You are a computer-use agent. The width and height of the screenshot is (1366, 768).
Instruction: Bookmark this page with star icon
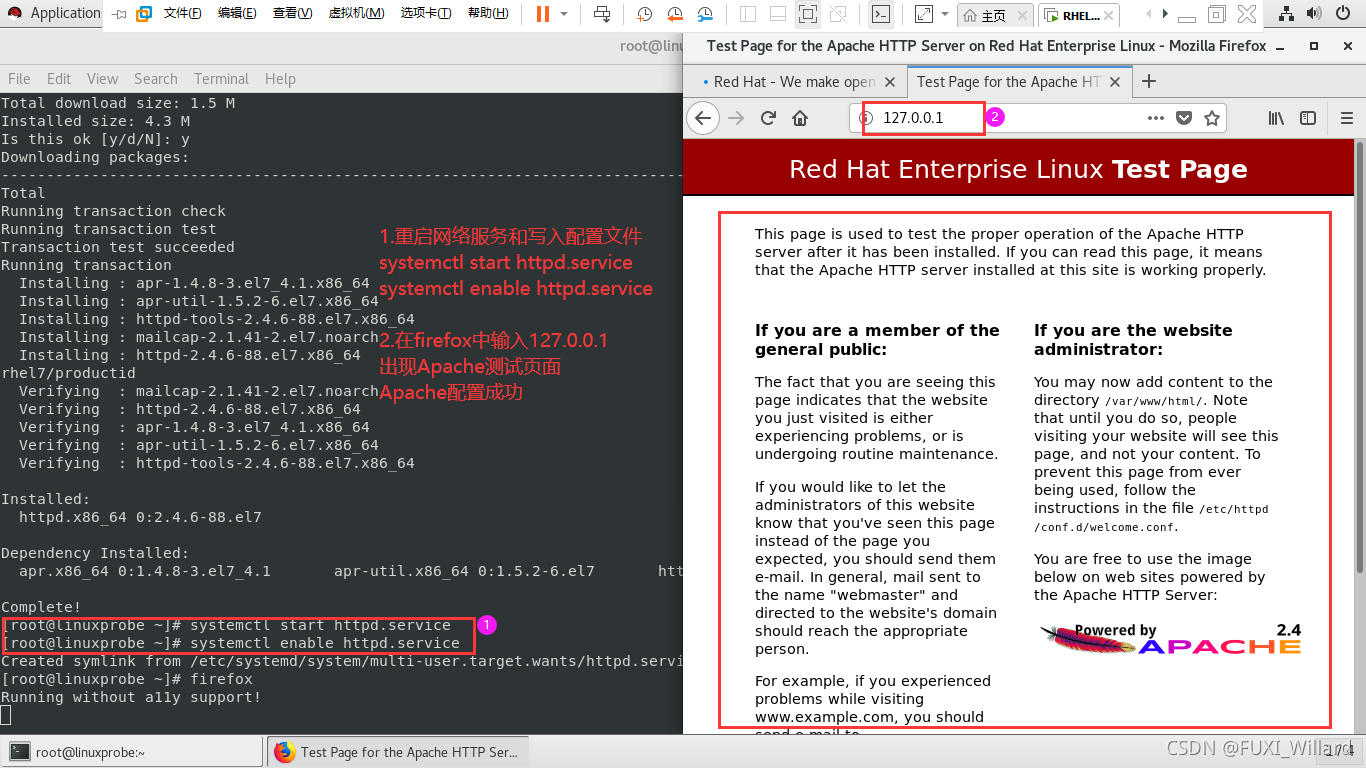pyautogui.click(x=1212, y=118)
